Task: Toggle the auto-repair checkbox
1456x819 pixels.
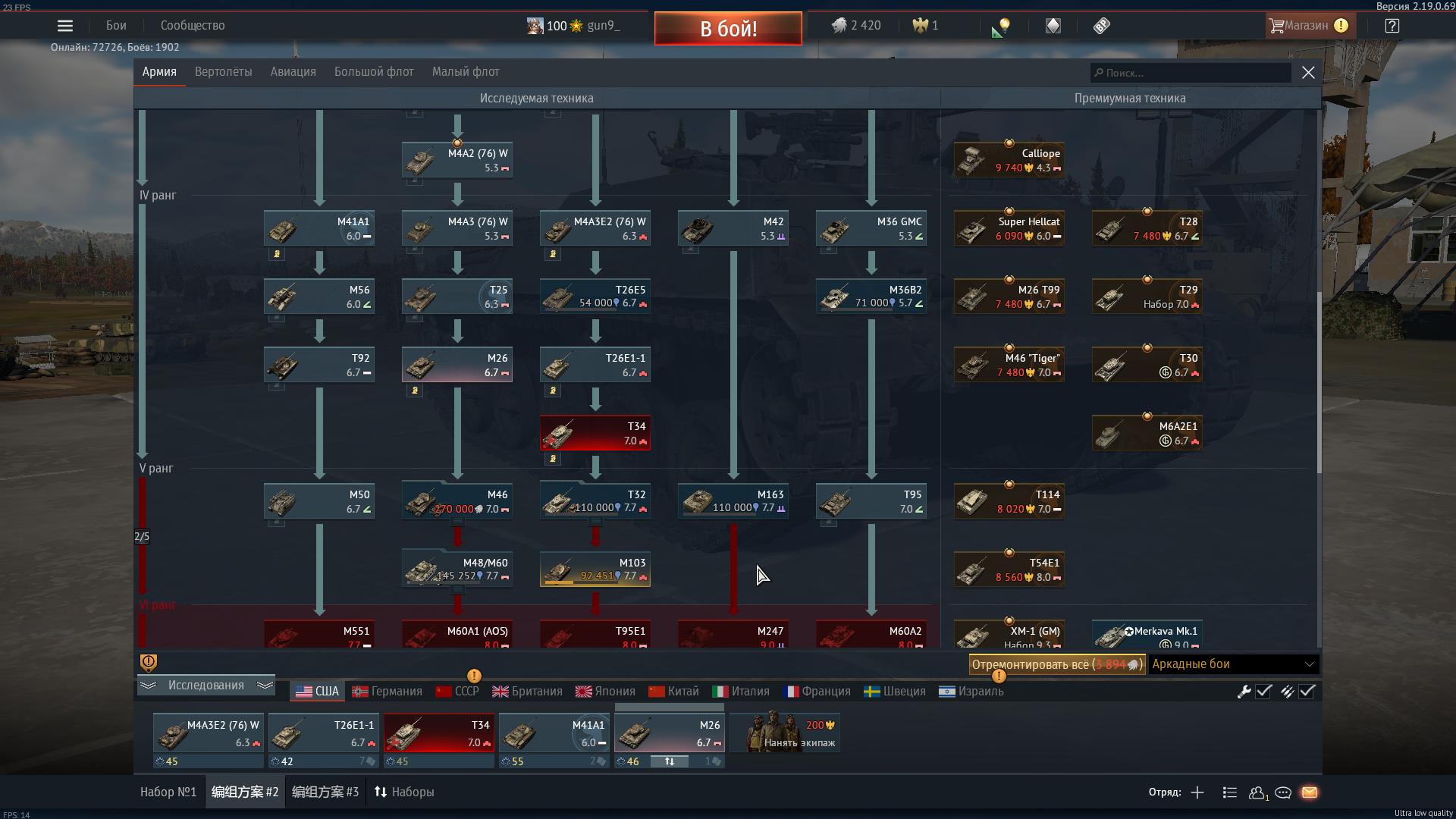Action: 1263,692
